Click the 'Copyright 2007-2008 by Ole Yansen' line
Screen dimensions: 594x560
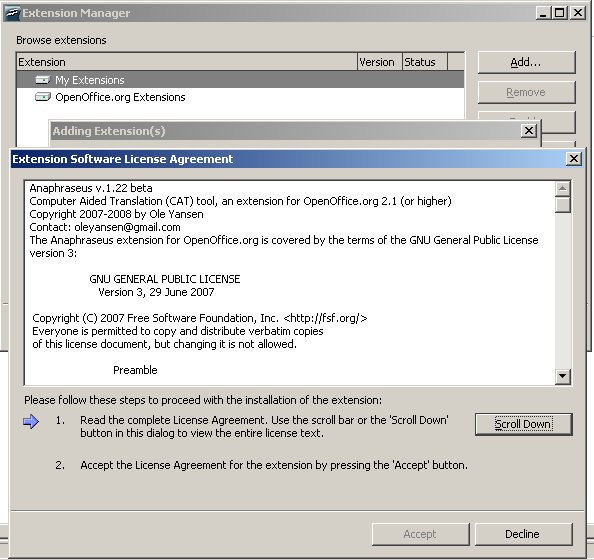[116, 214]
